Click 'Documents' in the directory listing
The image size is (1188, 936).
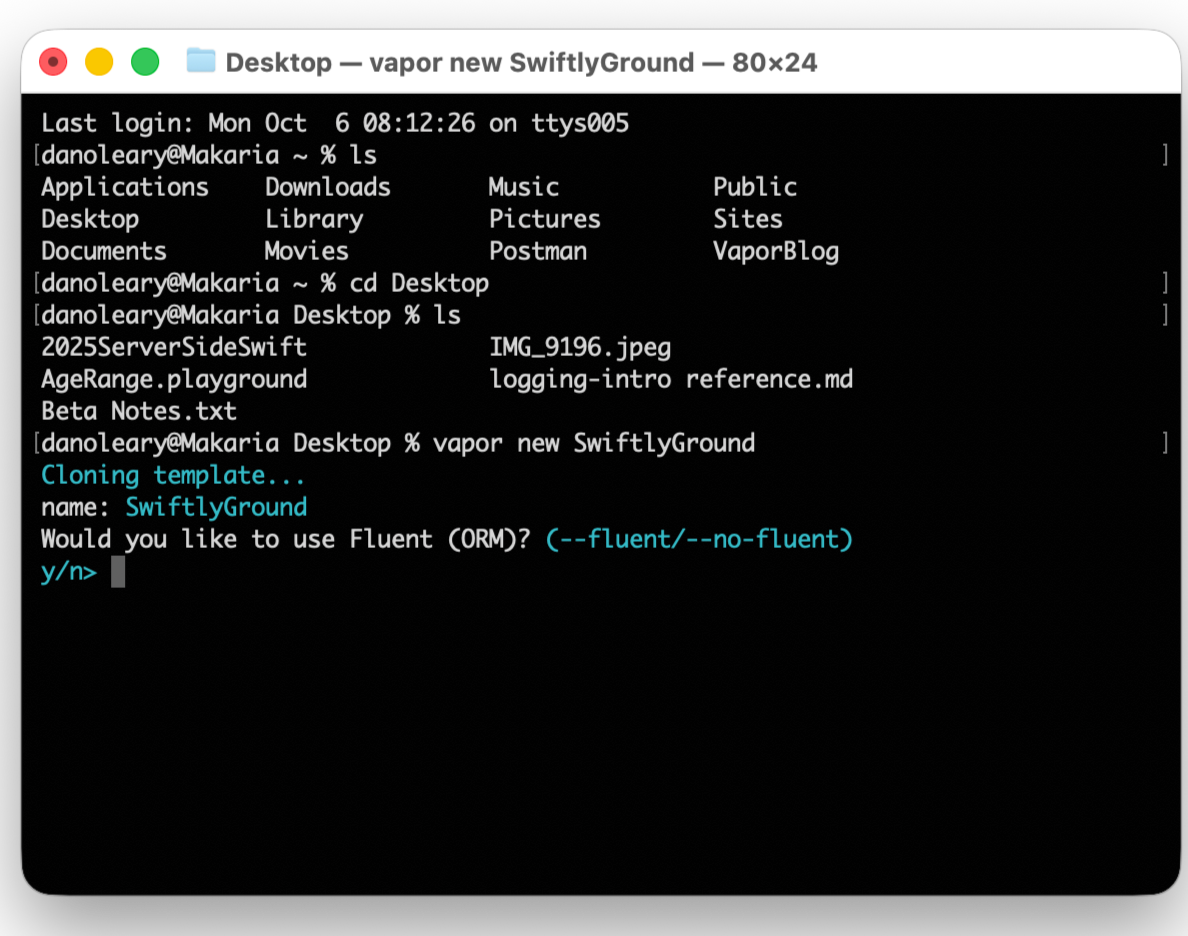coord(104,251)
